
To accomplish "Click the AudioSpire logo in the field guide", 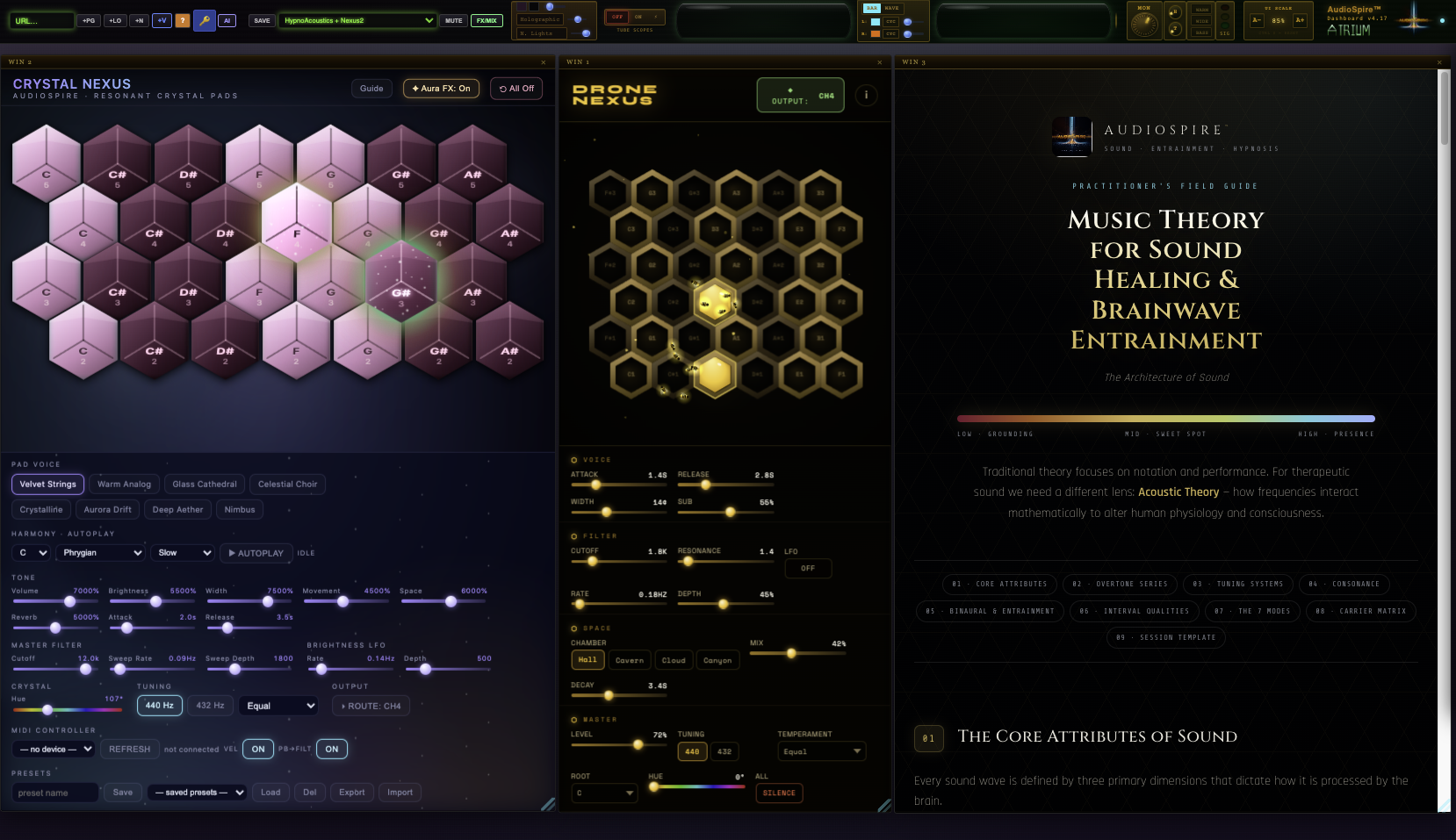I will [1072, 137].
